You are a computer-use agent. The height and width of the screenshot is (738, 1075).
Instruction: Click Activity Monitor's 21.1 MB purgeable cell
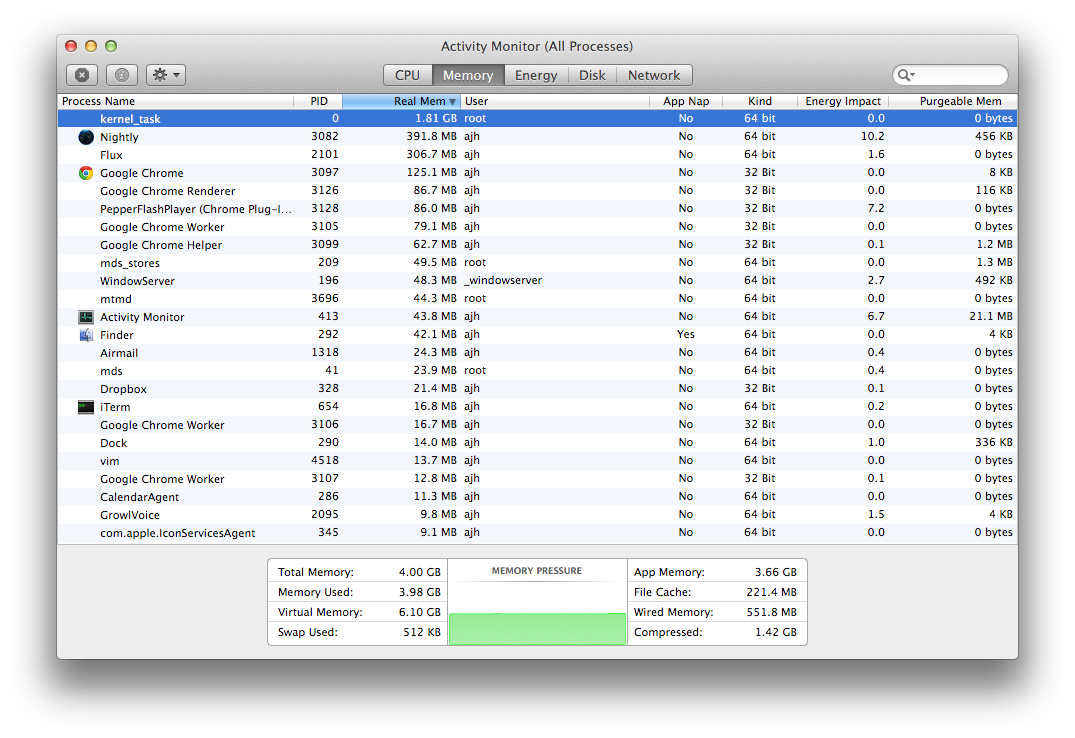991,316
